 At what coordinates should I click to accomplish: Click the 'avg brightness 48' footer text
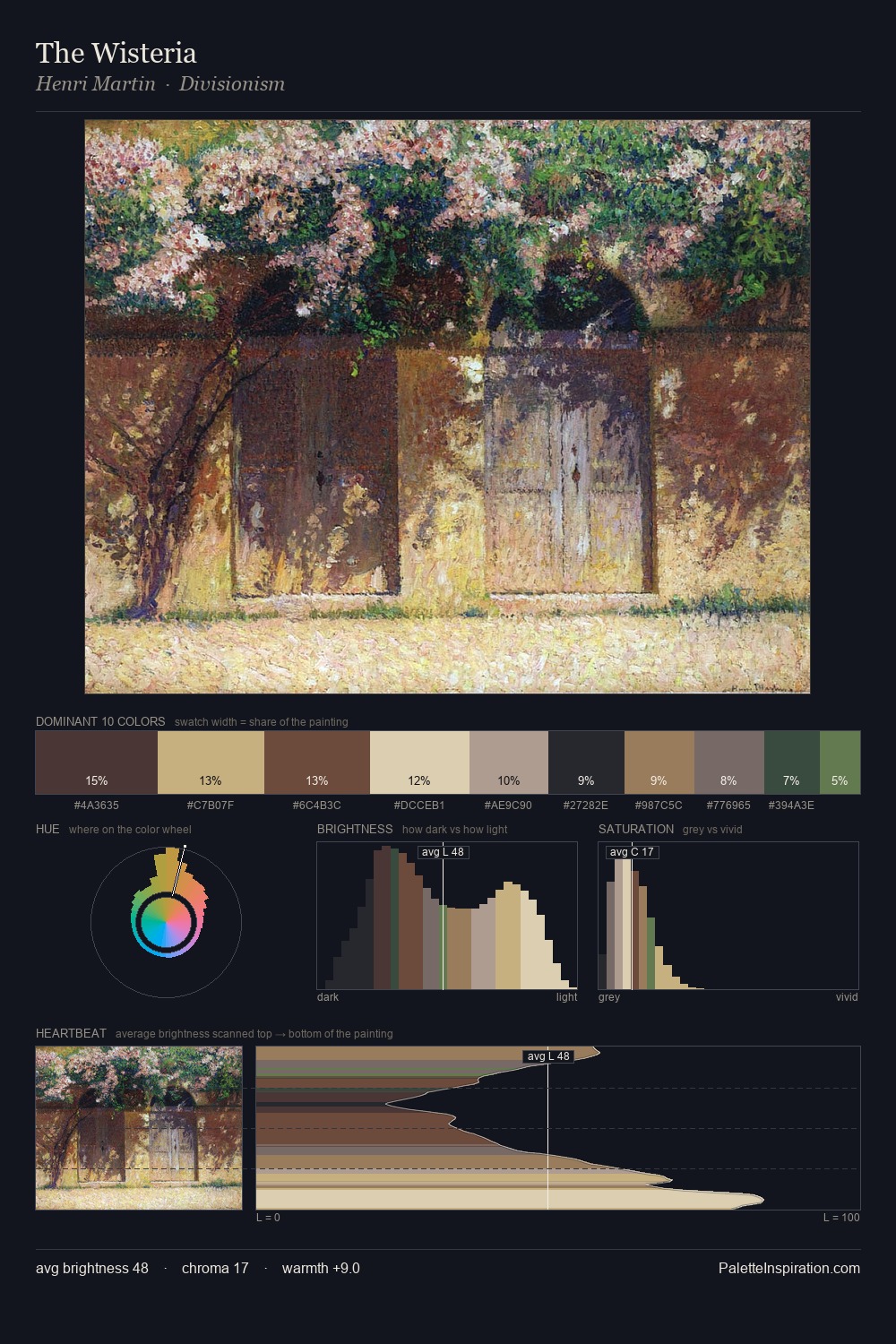click(92, 1268)
